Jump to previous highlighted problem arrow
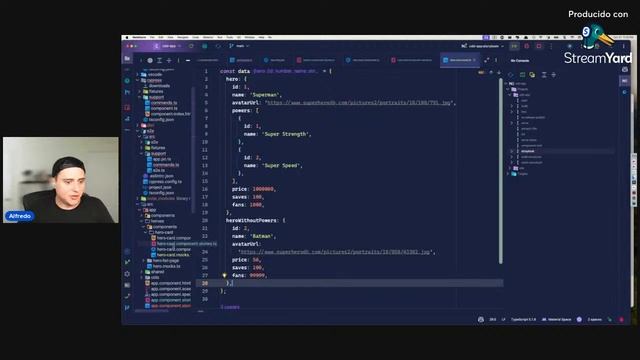The image size is (640, 360). point(491,72)
